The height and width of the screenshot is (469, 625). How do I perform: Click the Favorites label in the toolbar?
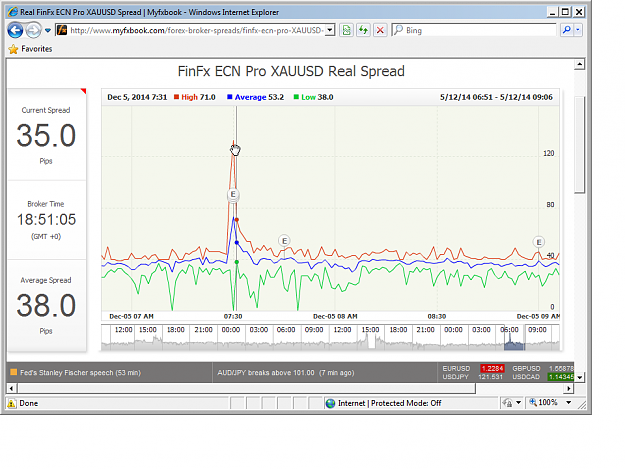[x=37, y=49]
